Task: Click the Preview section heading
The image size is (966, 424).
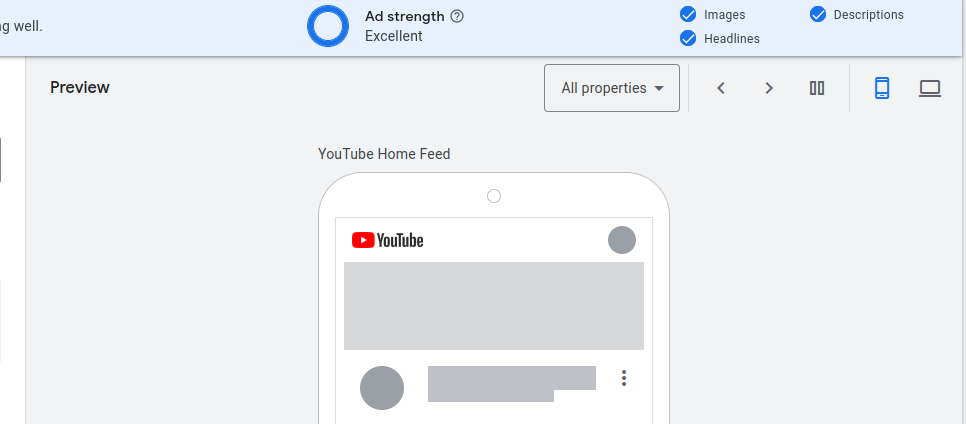Action: (x=80, y=88)
